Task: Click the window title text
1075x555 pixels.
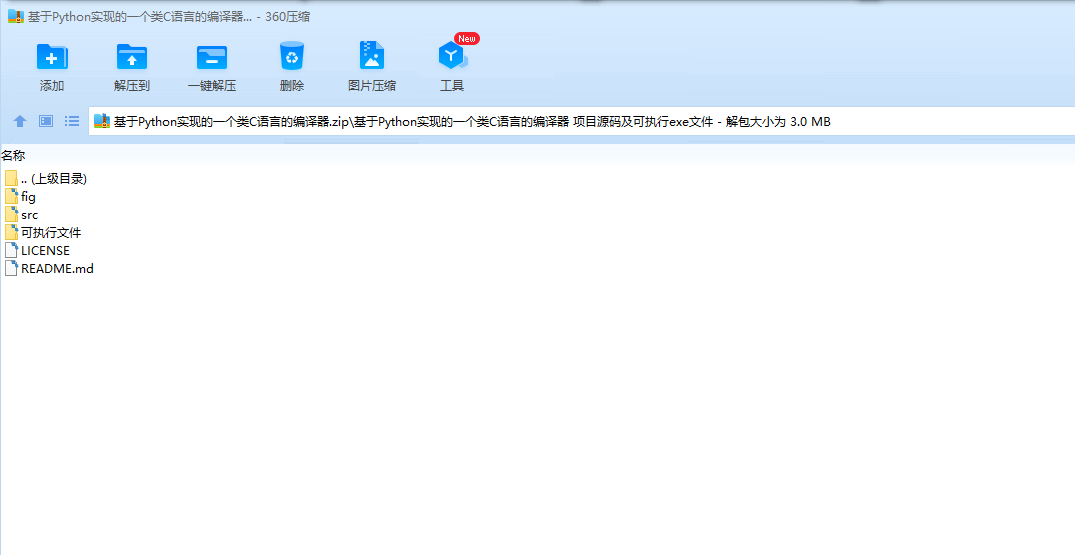Action: point(169,16)
